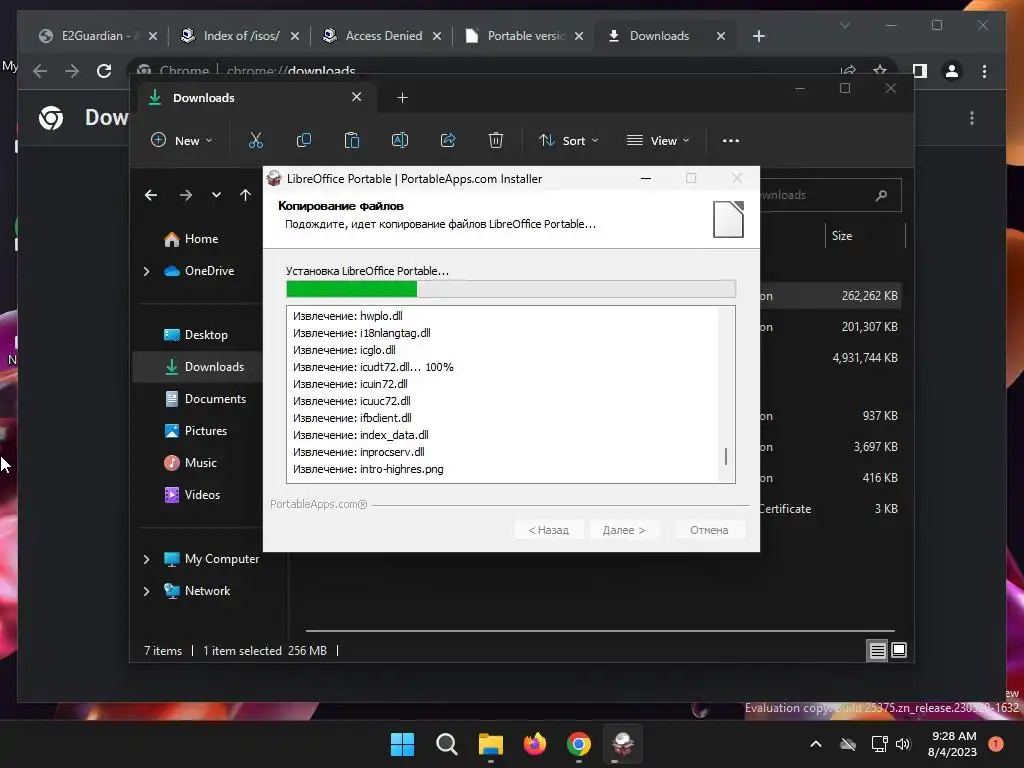Click the search magnifier in Explorer search box
This screenshot has height=768, width=1024.
[881, 195]
